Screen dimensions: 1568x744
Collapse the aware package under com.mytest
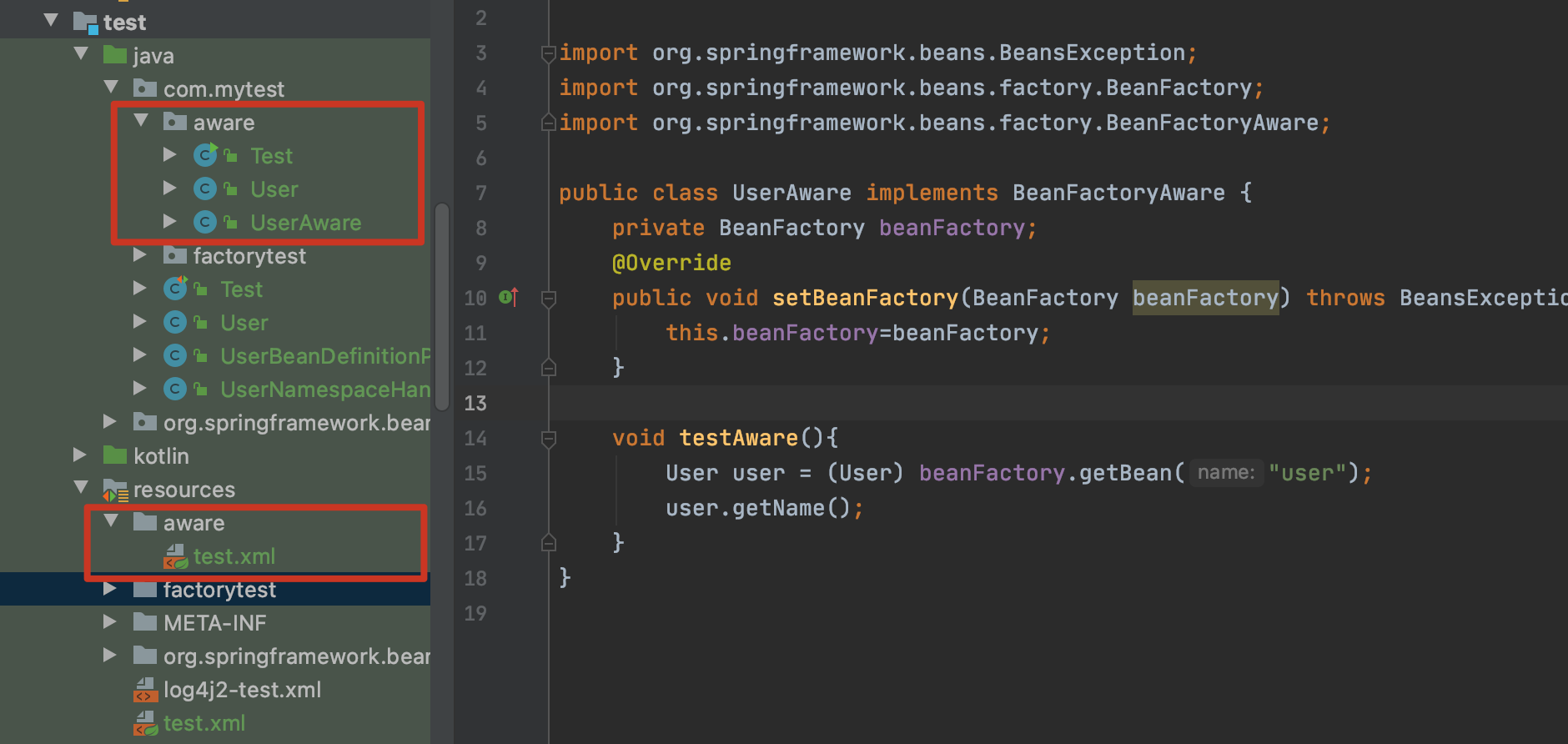[x=141, y=121]
